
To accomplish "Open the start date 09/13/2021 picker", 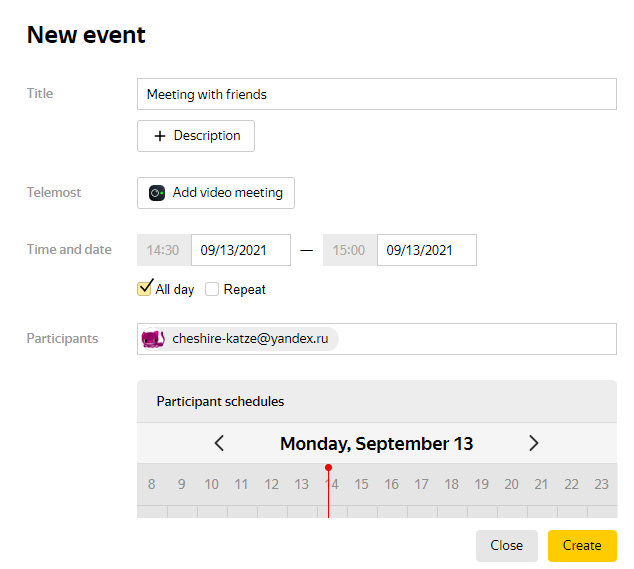I will point(241,250).
